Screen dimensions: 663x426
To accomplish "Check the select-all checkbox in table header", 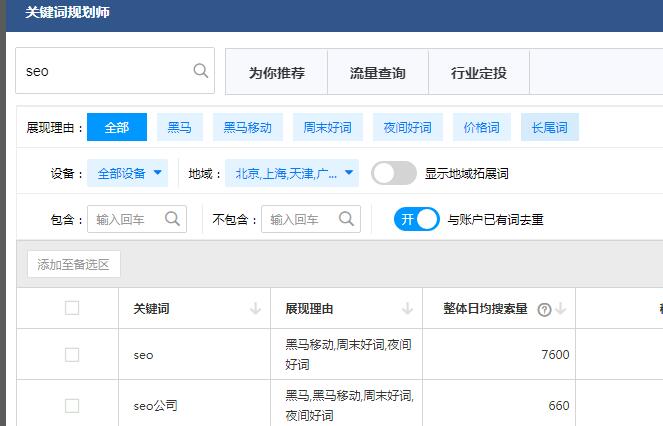I will 72,308.
